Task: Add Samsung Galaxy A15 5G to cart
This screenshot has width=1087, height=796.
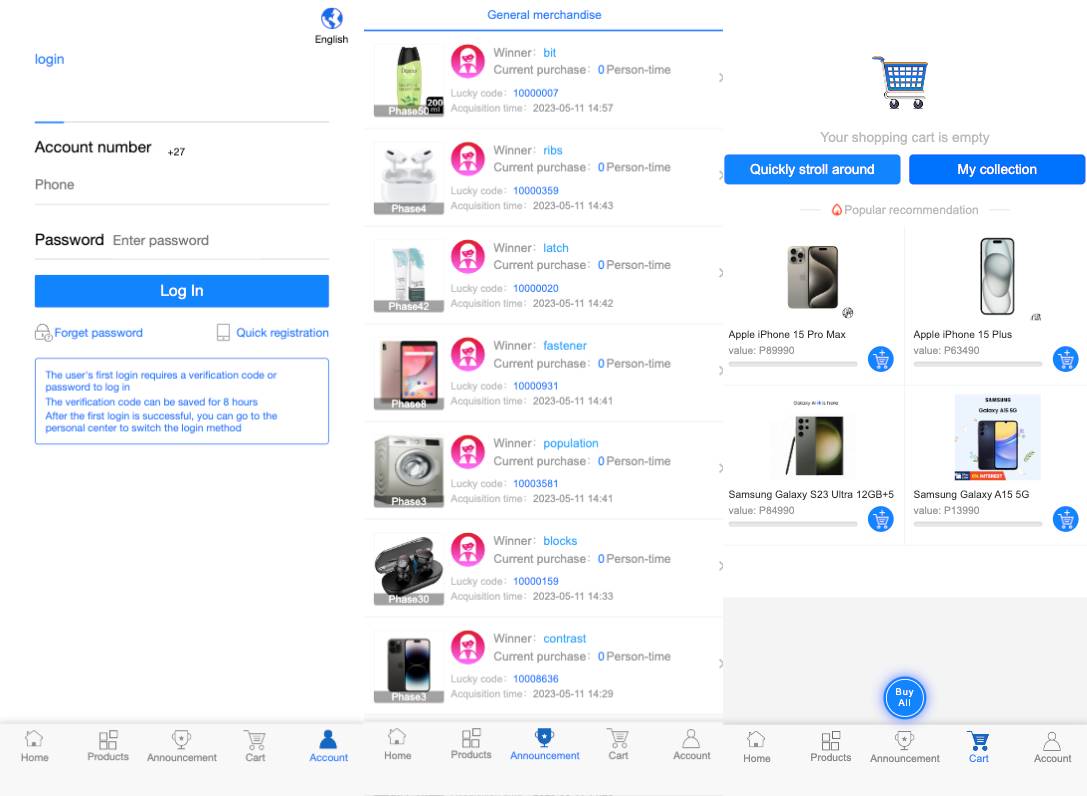Action: tap(1066, 519)
